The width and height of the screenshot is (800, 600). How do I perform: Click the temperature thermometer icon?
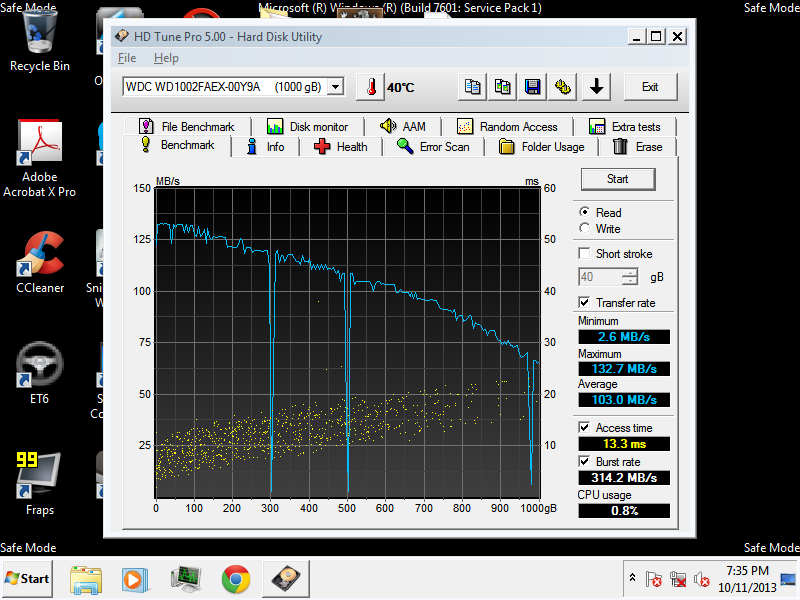pyautogui.click(x=370, y=87)
